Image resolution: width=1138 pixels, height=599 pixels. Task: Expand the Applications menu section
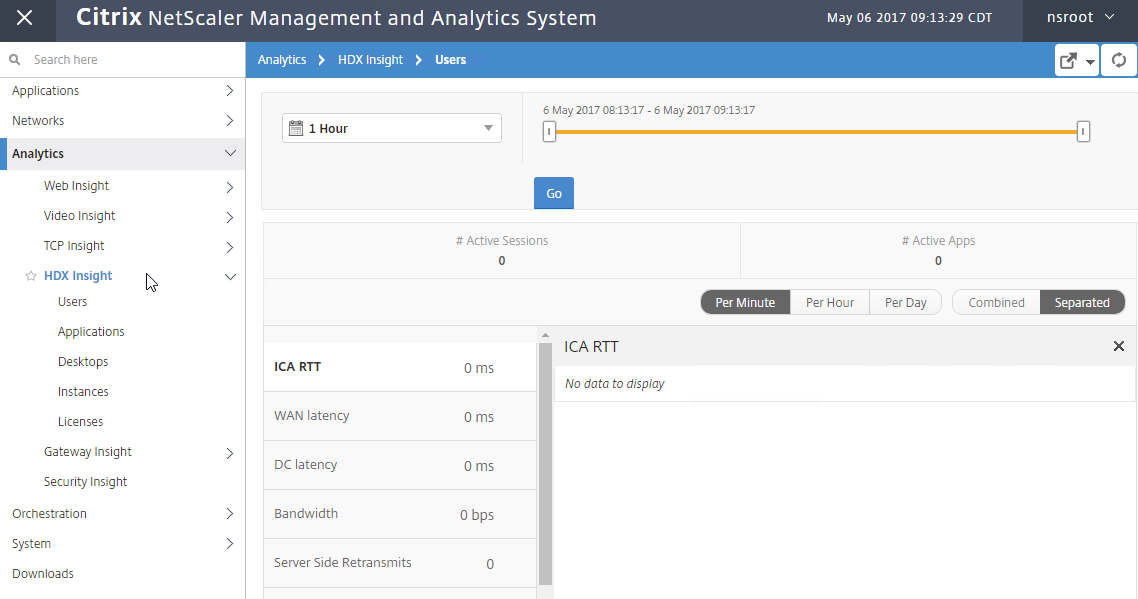point(229,91)
